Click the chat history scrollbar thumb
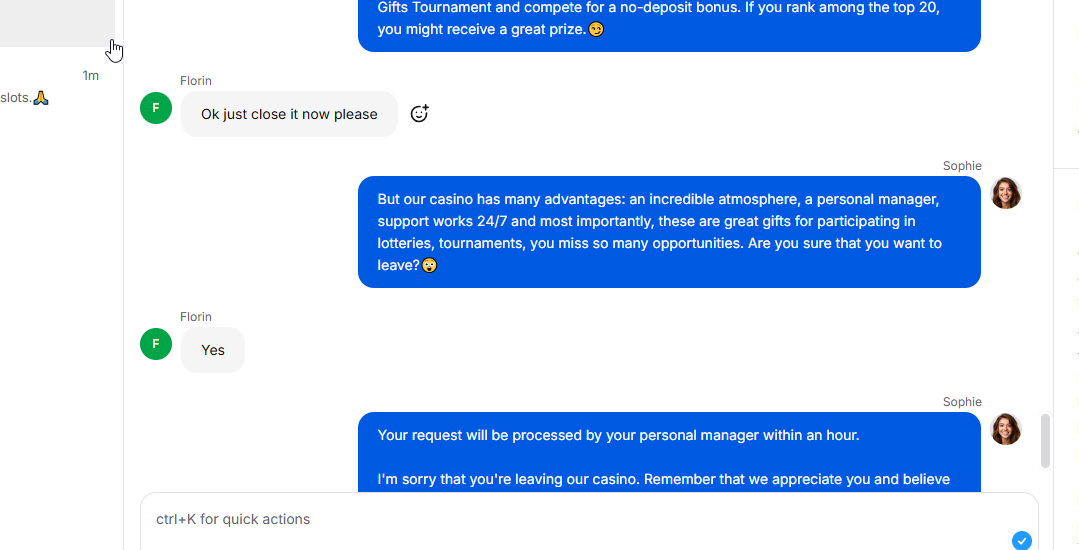The width and height of the screenshot is (1079, 550). (1045, 441)
